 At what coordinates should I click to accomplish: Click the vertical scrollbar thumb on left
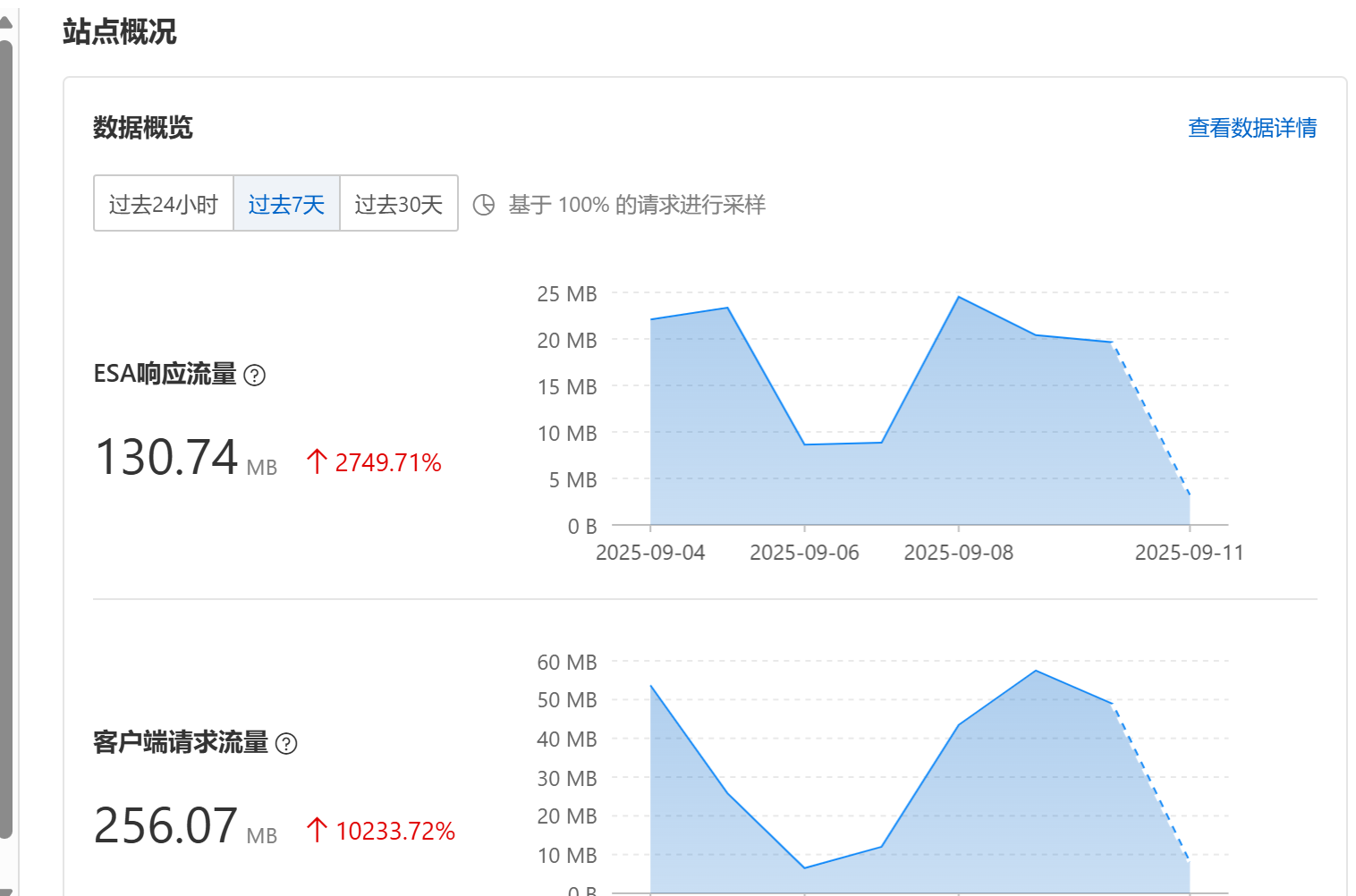pos(6,438)
